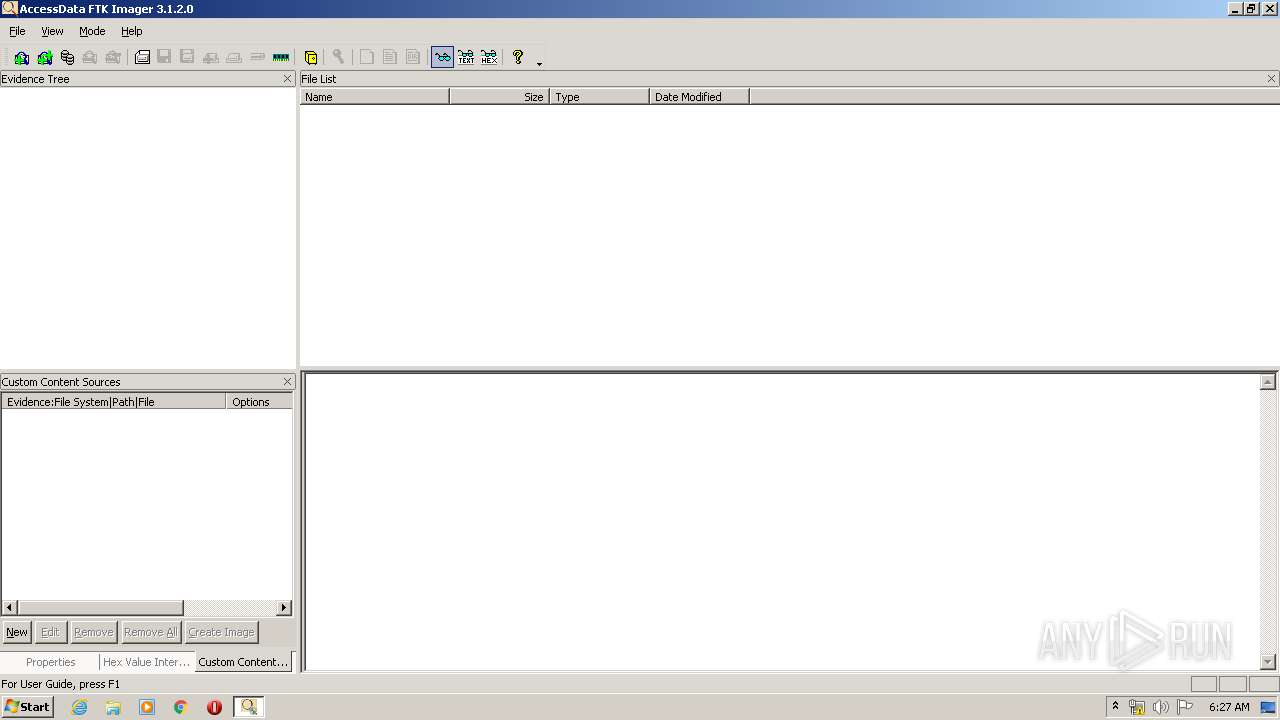
Task: Sort the file list by Size column
Action: click(x=500, y=97)
